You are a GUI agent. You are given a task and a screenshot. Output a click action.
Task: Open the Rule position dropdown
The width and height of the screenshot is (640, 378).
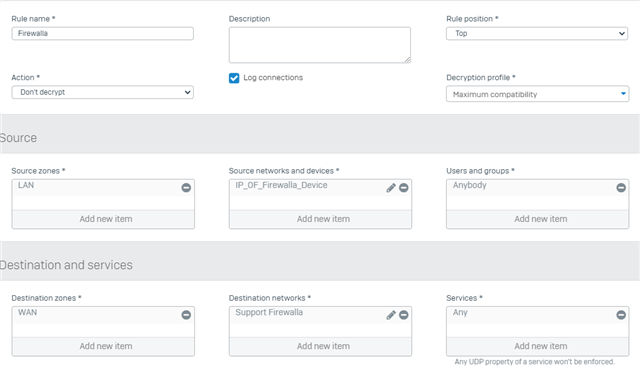point(537,33)
